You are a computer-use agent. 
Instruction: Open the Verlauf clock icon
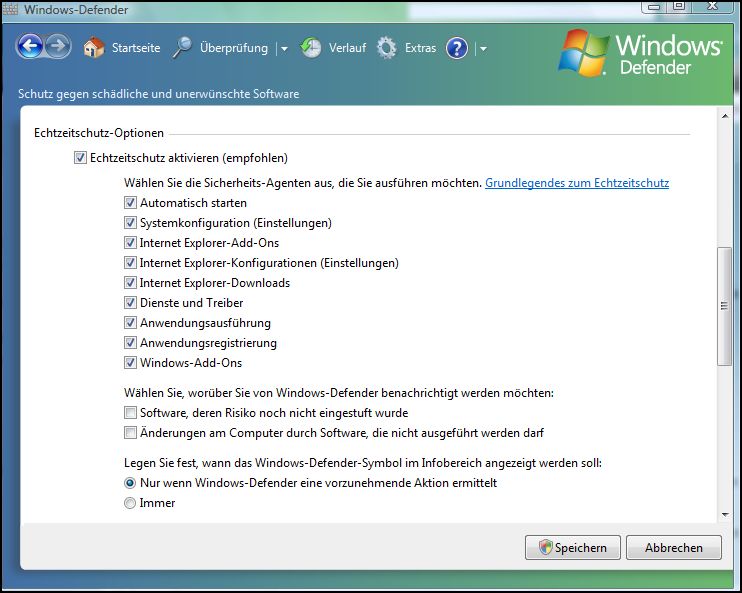coord(311,48)
